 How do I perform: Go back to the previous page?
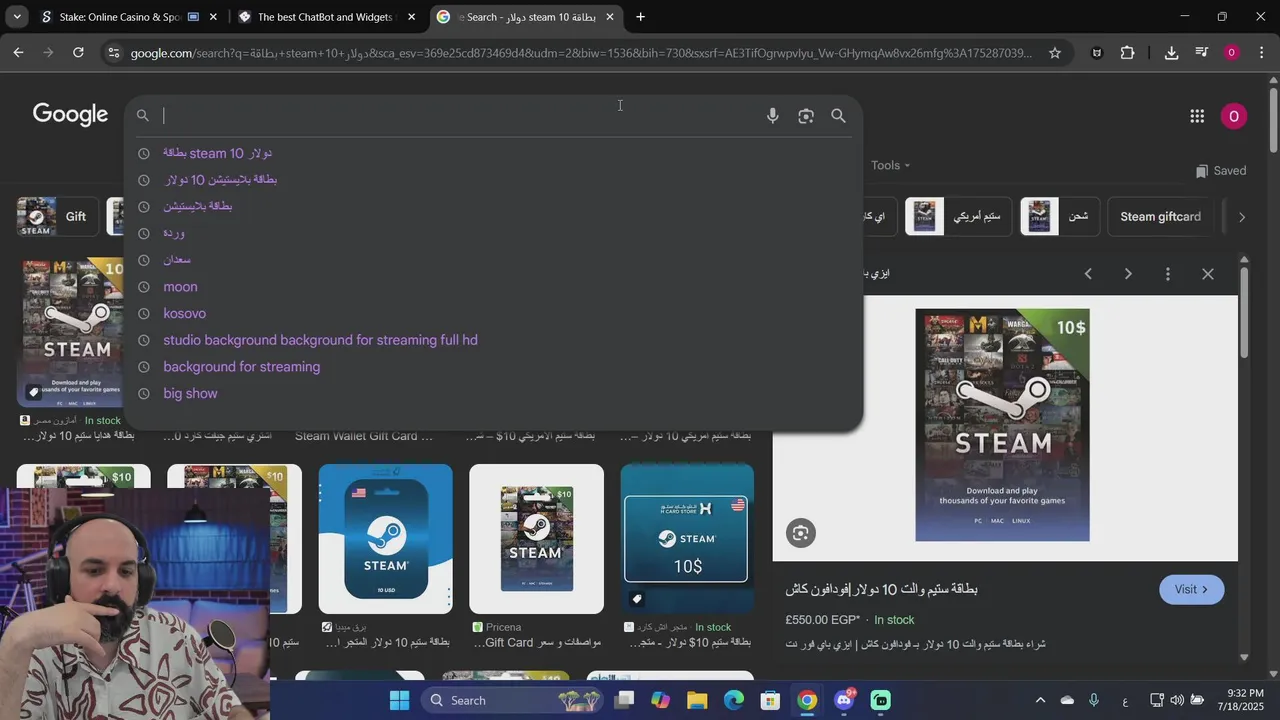pos(19,53)
